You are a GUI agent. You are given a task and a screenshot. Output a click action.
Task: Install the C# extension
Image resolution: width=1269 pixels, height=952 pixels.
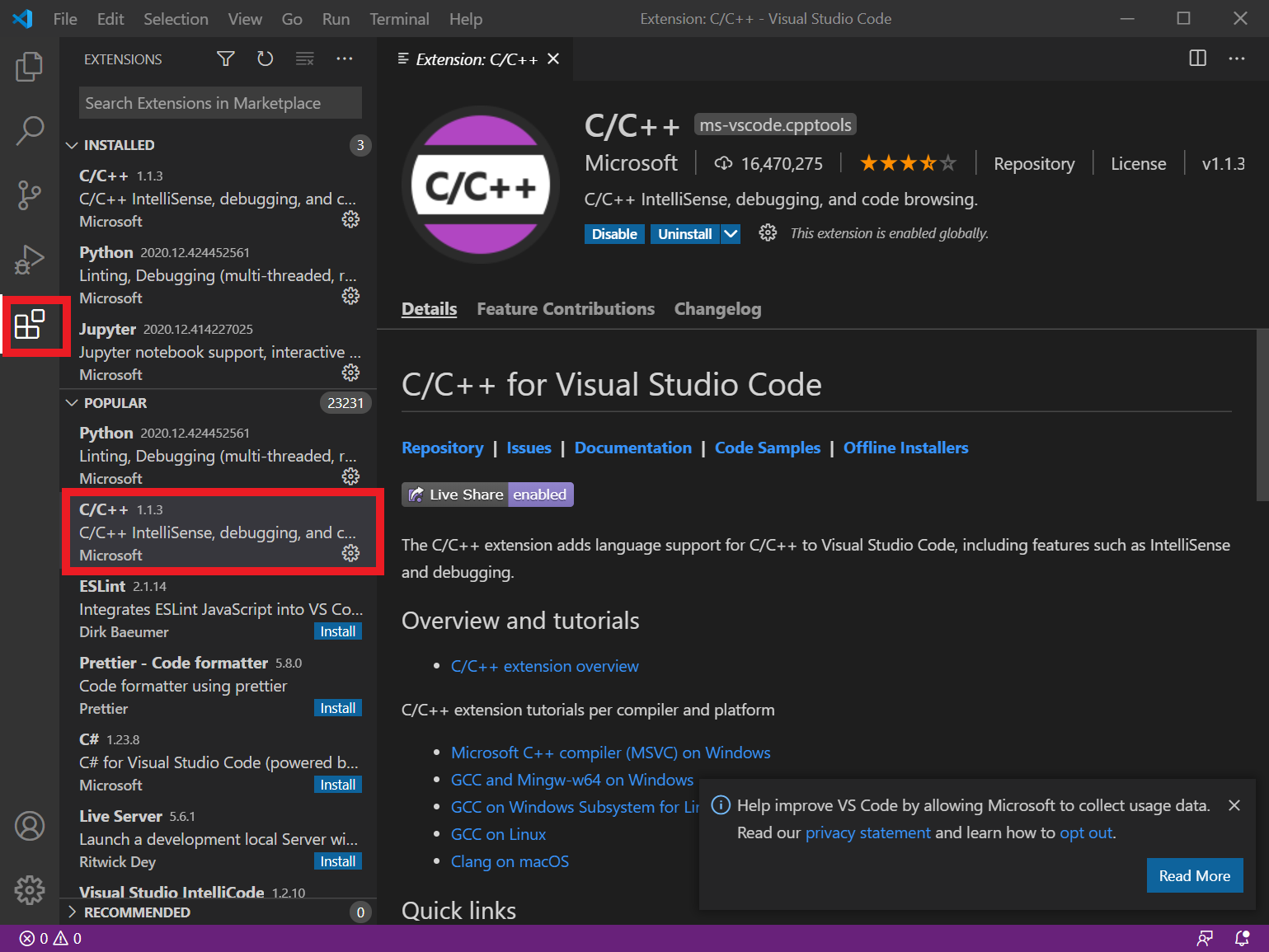click(338, 785)
